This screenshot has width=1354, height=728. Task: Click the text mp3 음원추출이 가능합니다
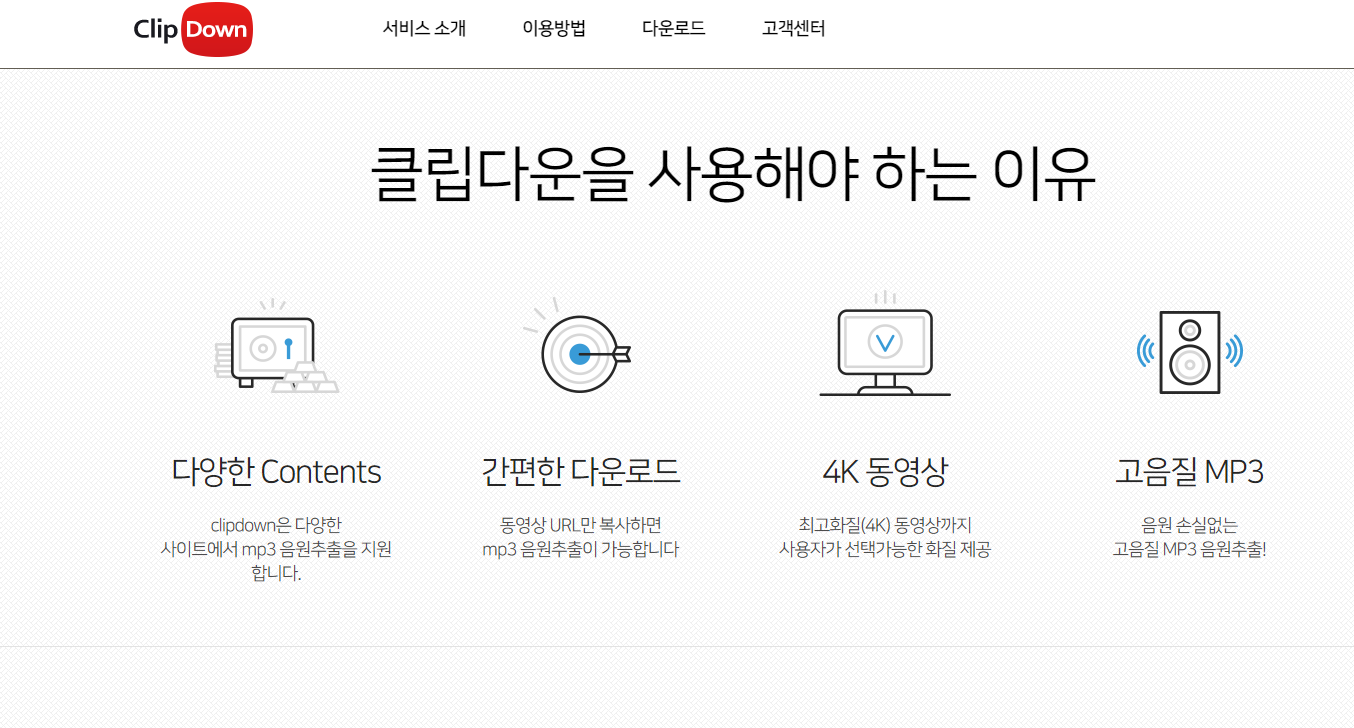point(581,549)
